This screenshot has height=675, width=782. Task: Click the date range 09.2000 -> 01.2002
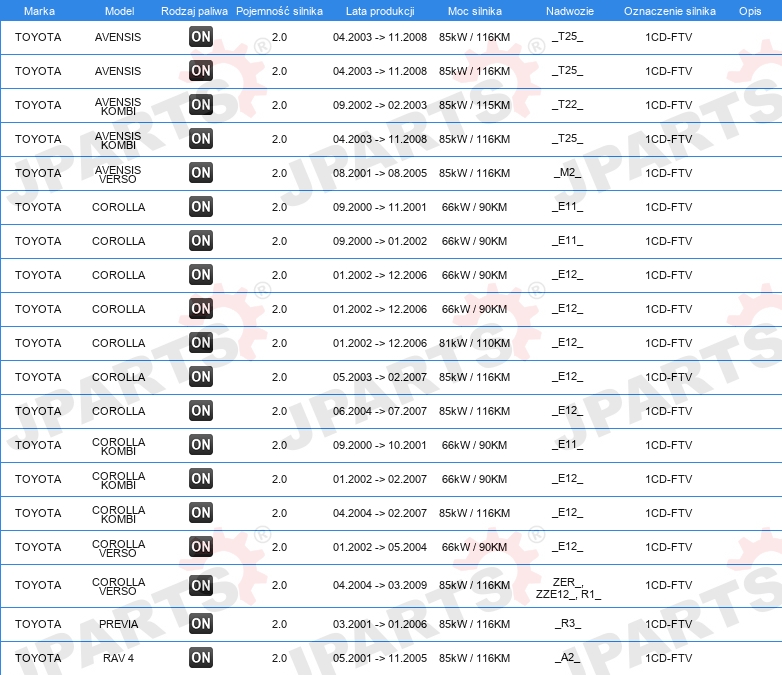point(380,241)
